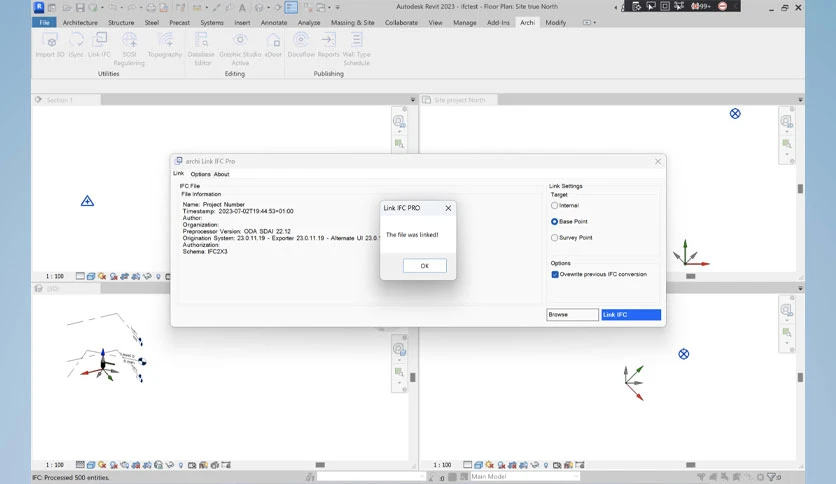Switch to the Architecture ribbon tab
836x484 pixels.
tap(80, 22)
